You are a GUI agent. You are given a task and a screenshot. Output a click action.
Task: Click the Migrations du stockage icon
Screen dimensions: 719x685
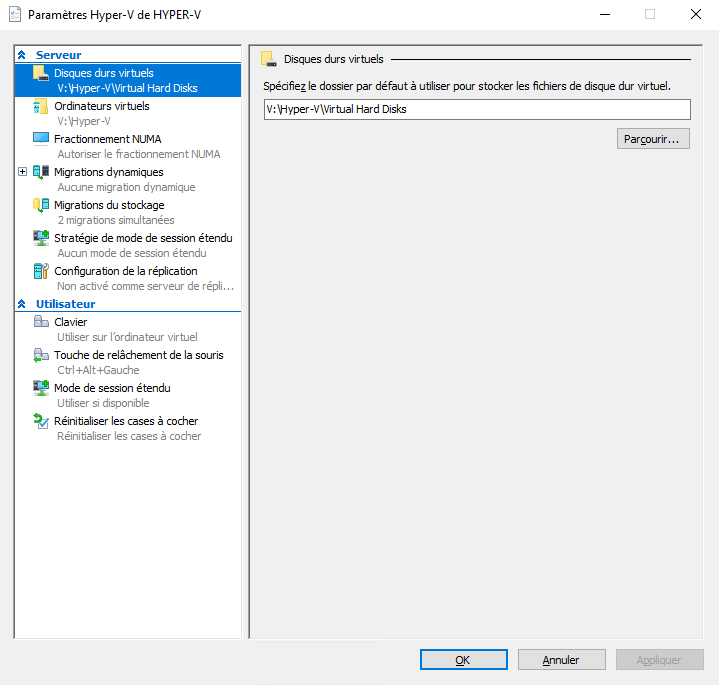pos(41,205)
